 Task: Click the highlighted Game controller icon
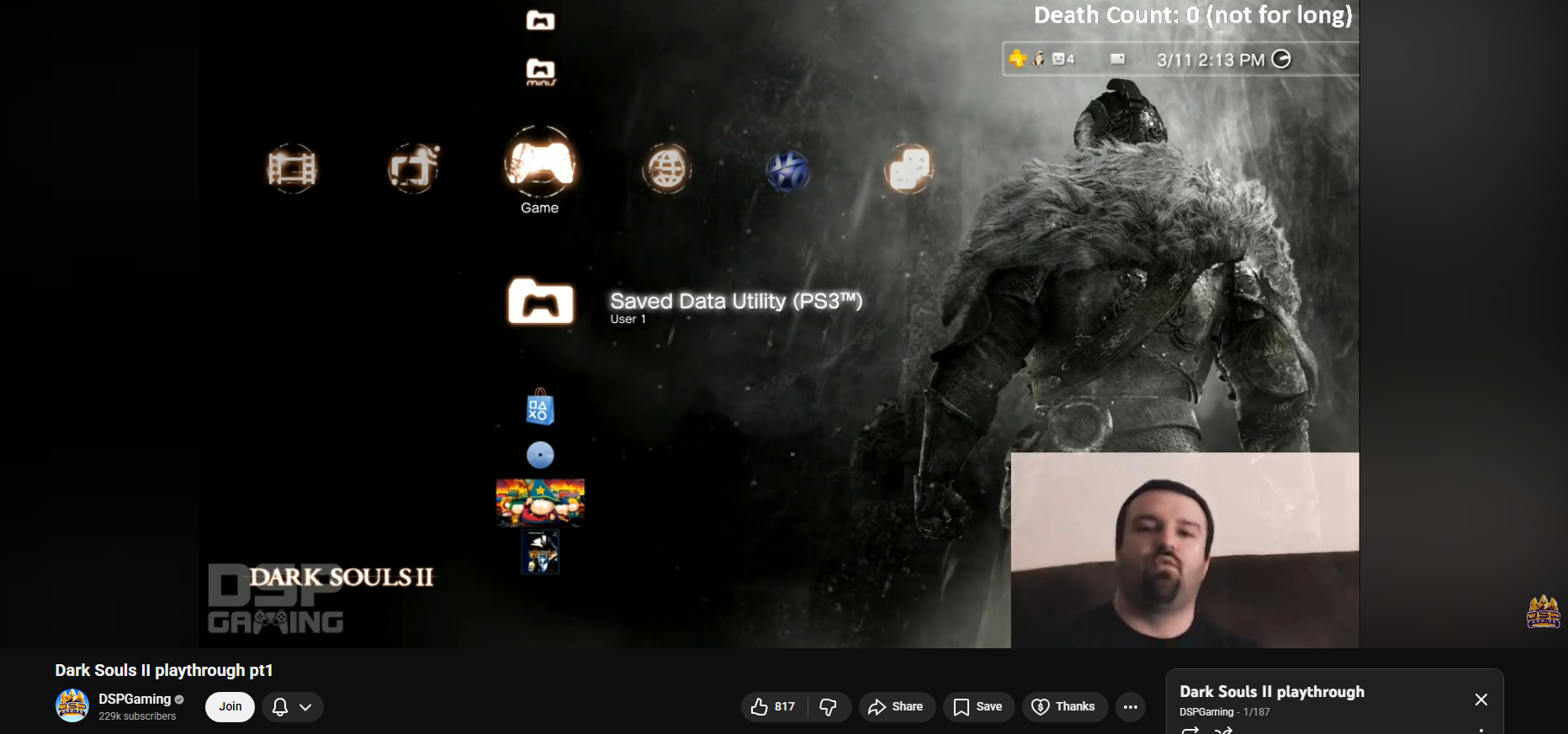coord(540,162)
